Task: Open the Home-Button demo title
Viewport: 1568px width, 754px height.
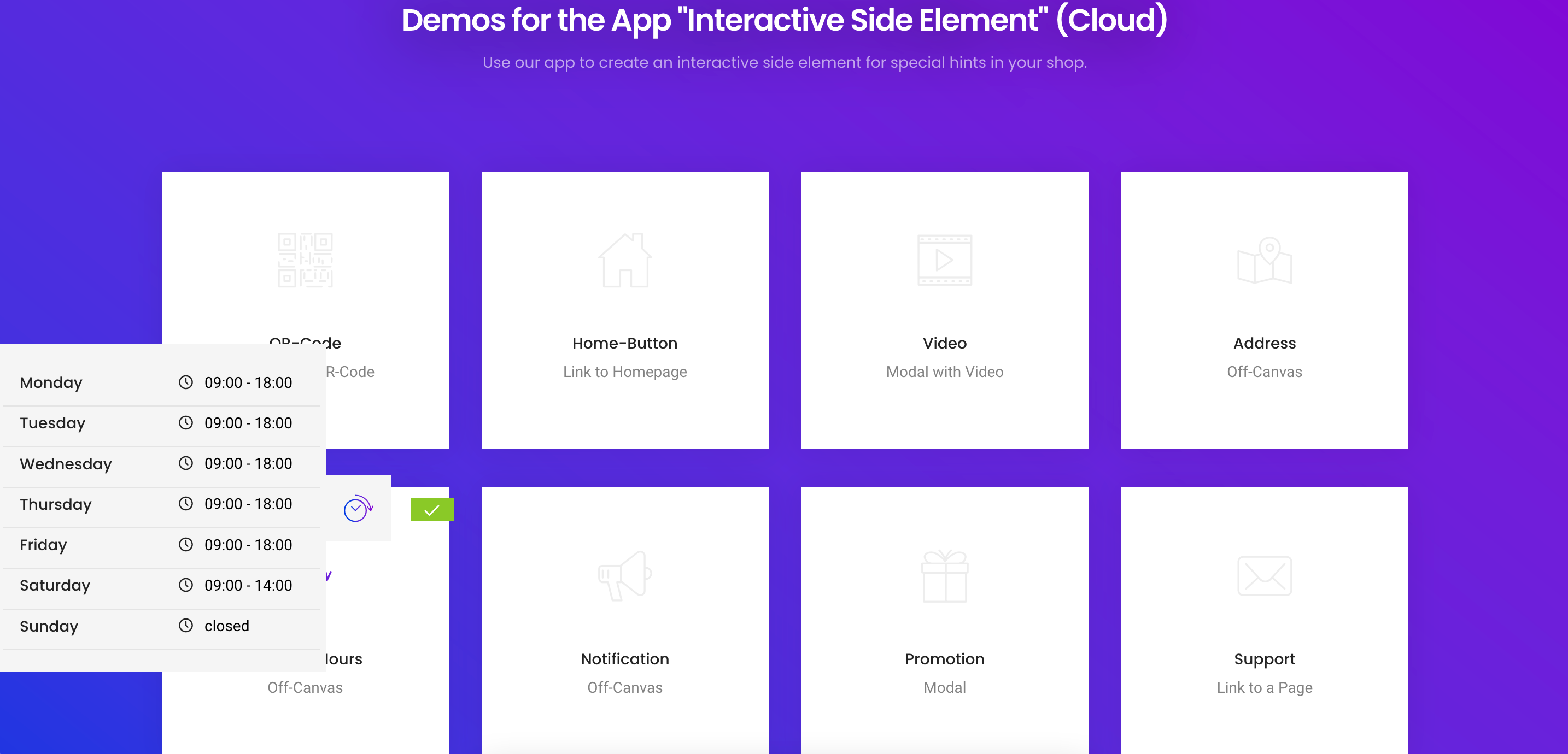Action: click(624, 343)
